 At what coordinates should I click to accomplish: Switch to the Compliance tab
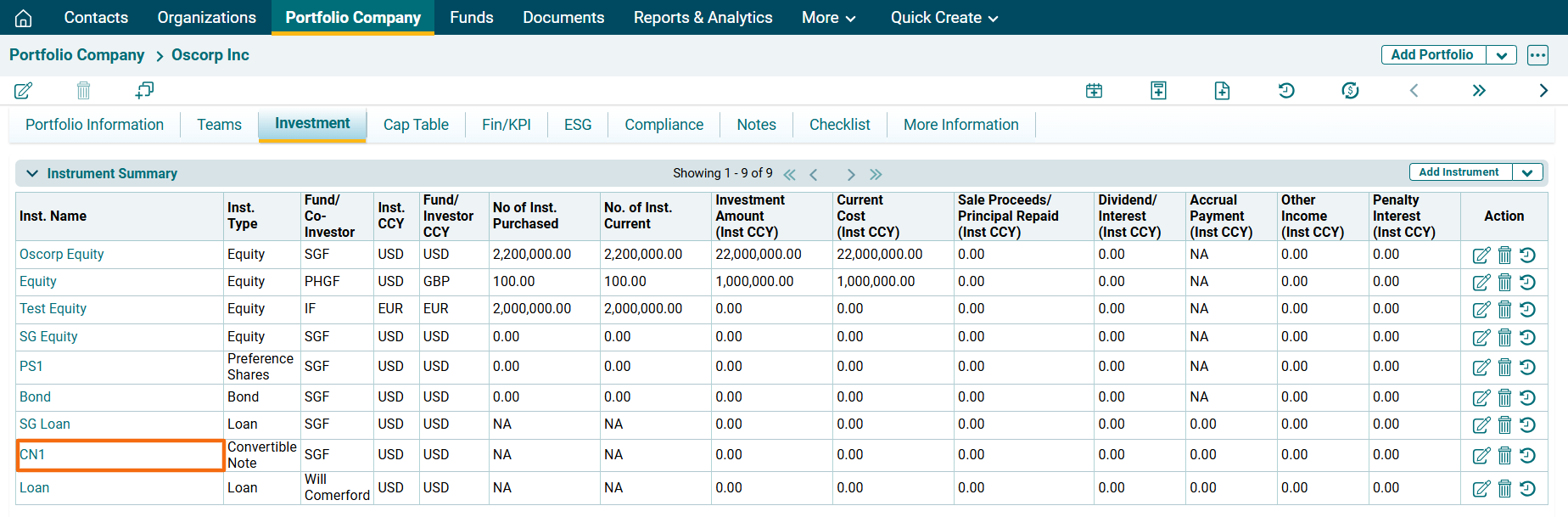pos(664,125)
